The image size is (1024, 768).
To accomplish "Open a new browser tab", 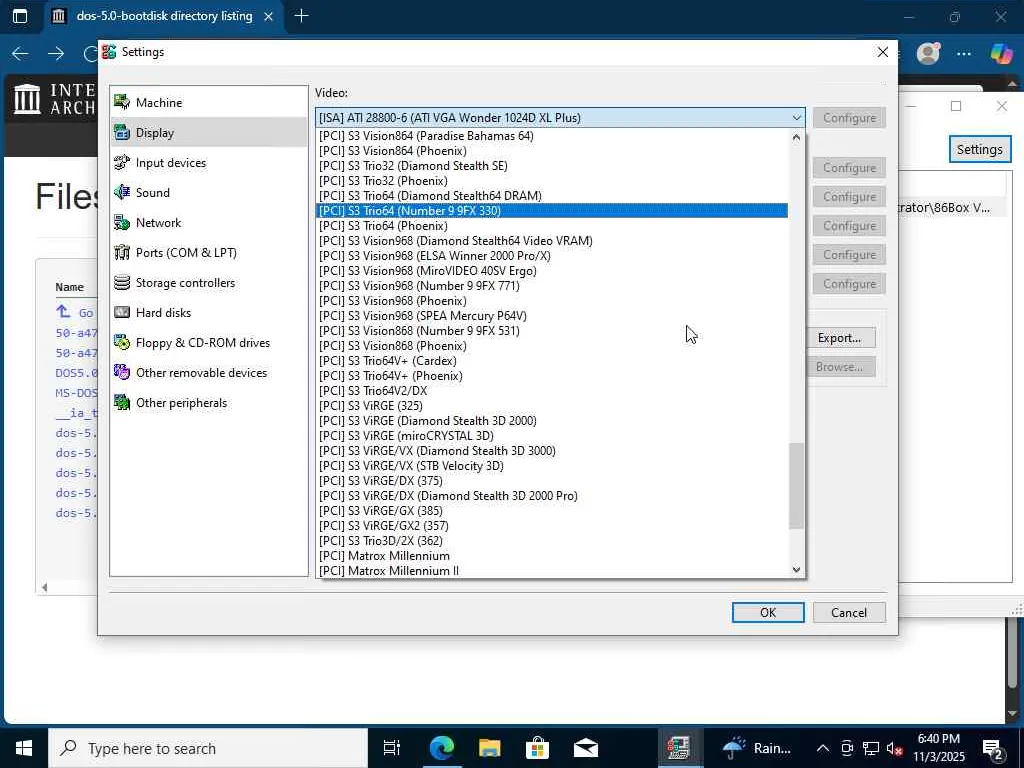I will click(302, 16).
